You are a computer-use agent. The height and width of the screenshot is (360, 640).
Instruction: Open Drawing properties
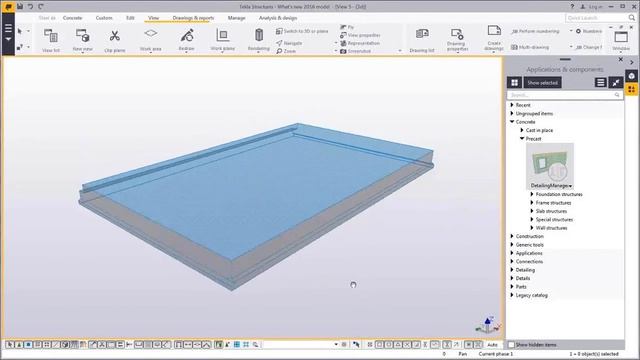(456, 40)
